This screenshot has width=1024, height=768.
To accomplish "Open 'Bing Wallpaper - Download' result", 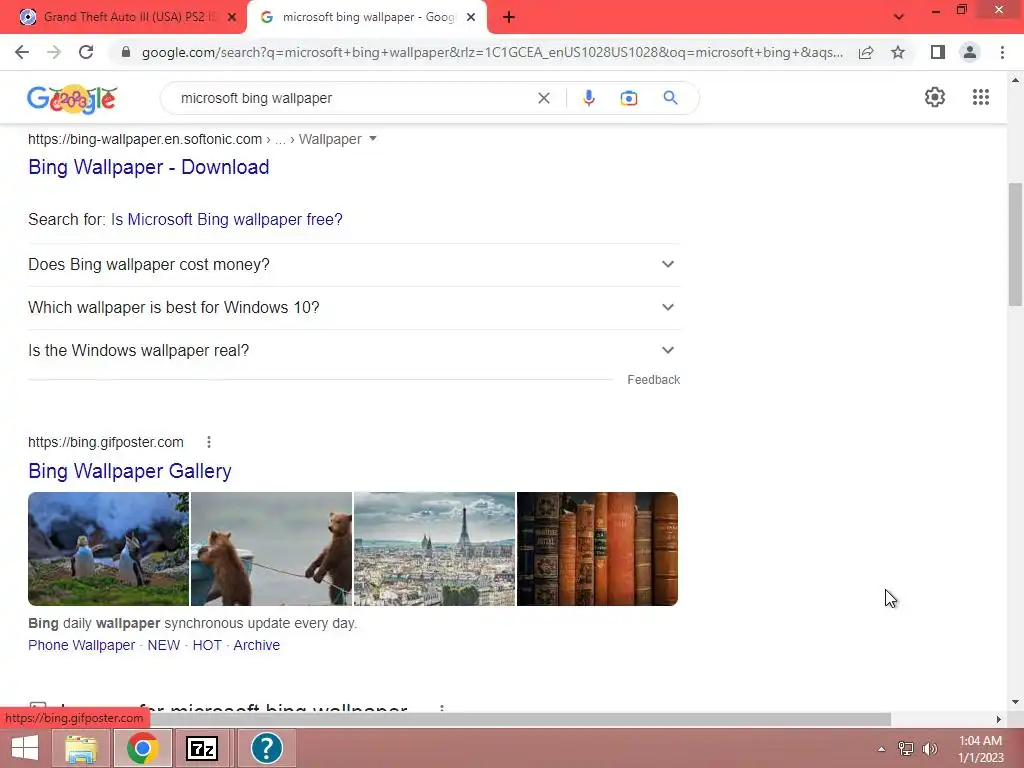I will click(148, 167).
